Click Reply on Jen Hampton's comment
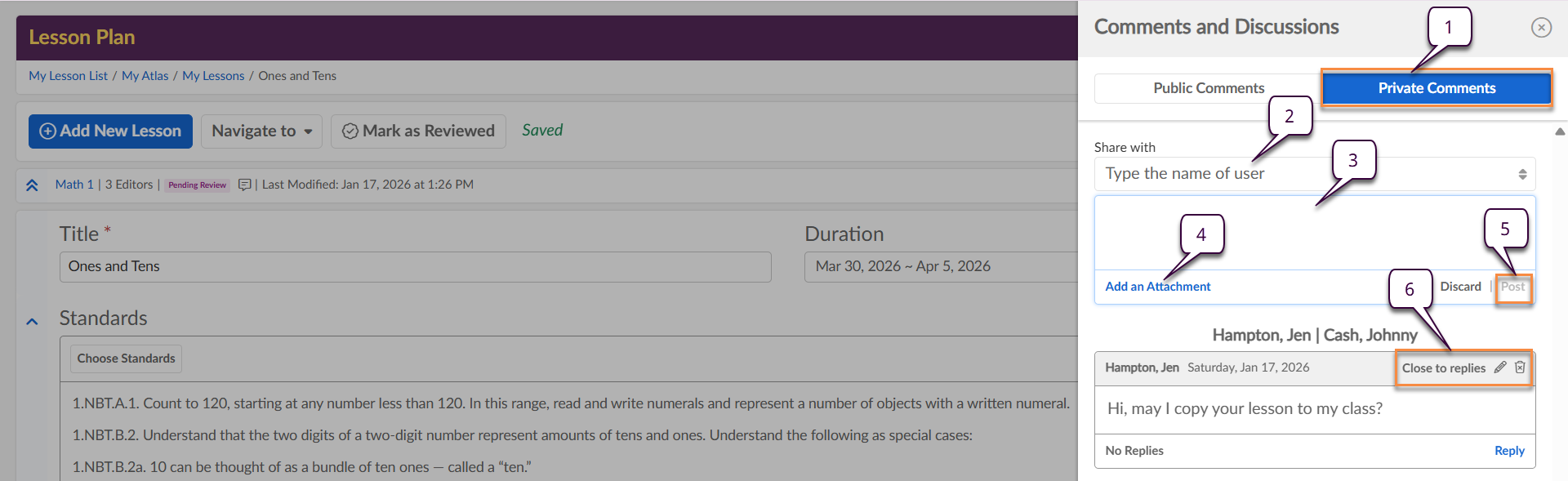 point(1508,451)
